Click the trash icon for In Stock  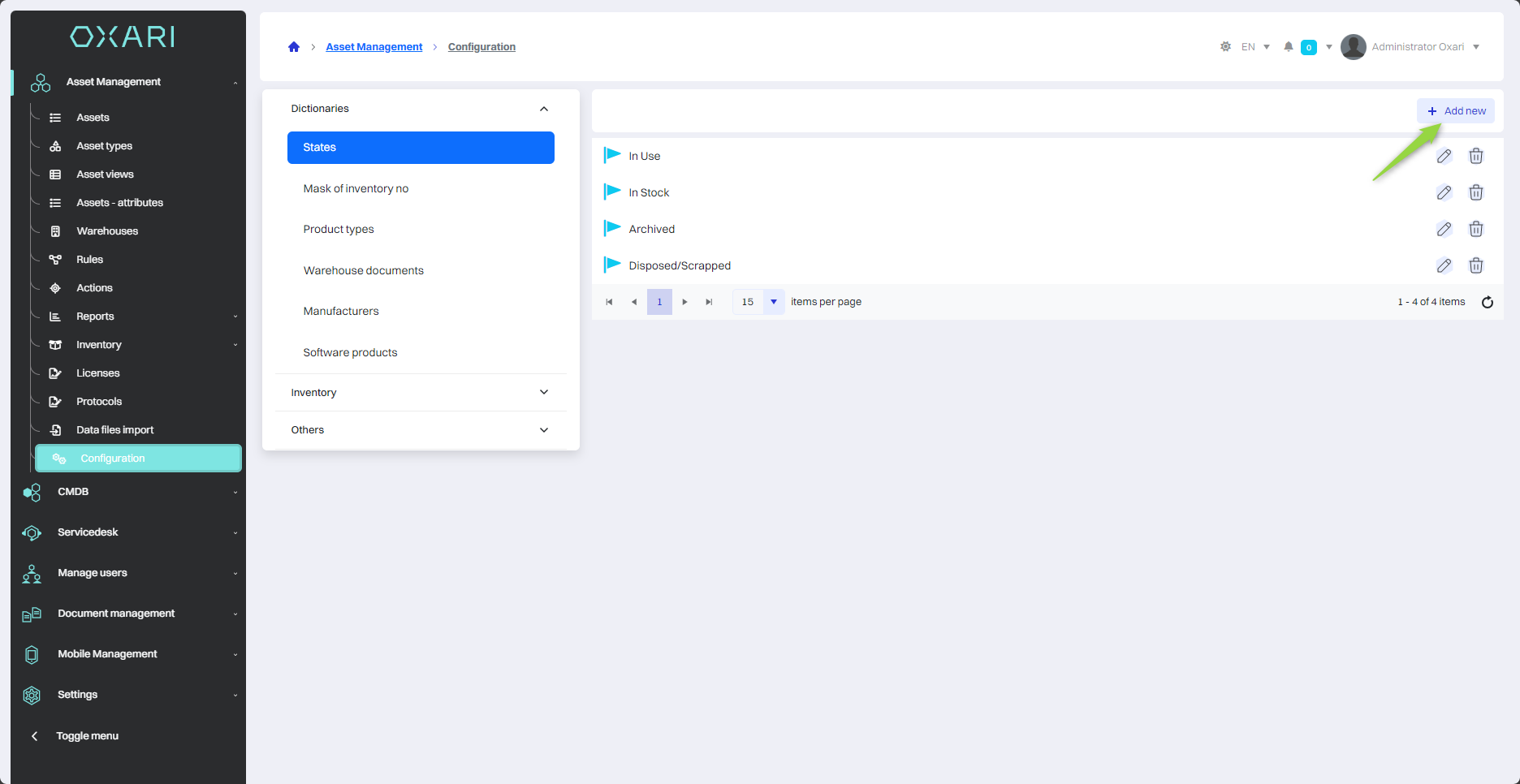click(x=1476, y=192)
